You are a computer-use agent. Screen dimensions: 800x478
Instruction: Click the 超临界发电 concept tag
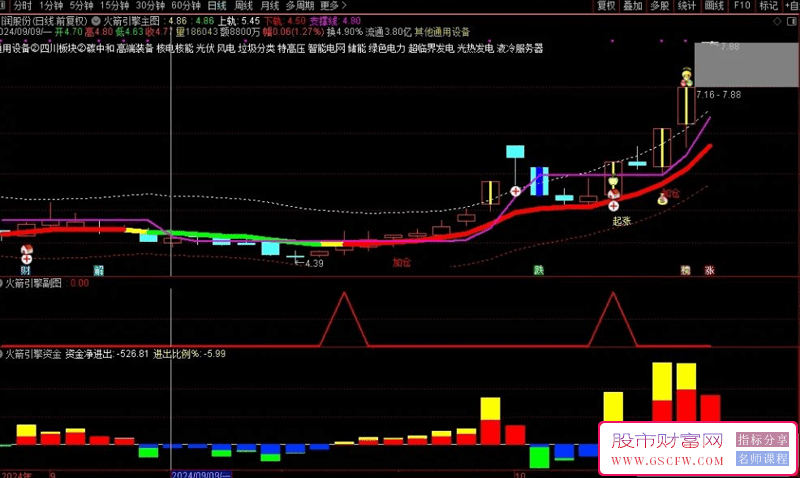[431, 48]
